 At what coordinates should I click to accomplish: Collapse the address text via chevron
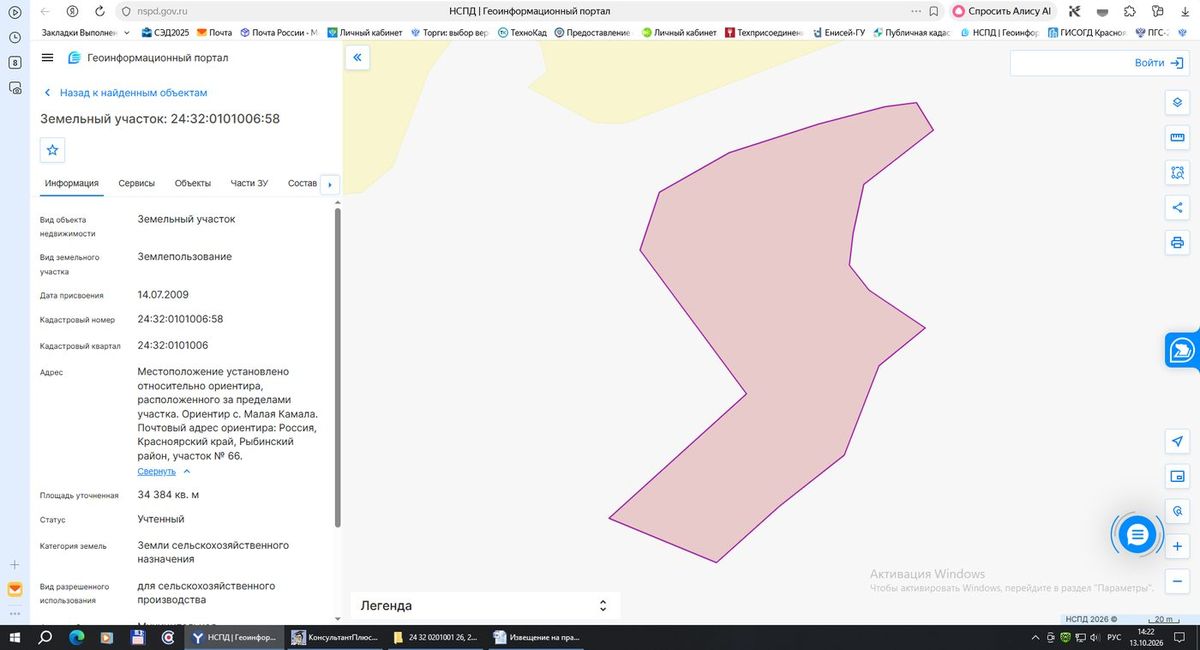coord(187,471)
